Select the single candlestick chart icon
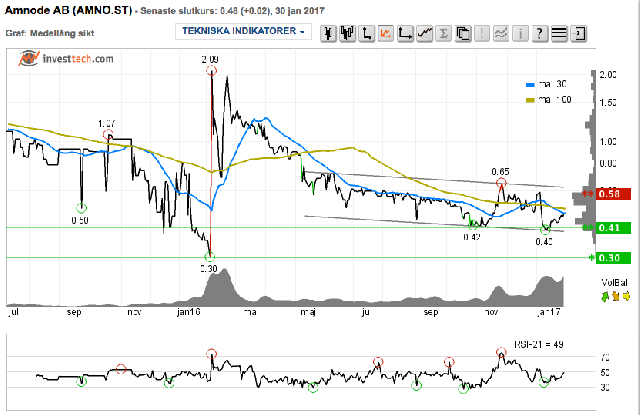Image resolution: width=640 pixels, height=415 pixels. click(328, 33)
